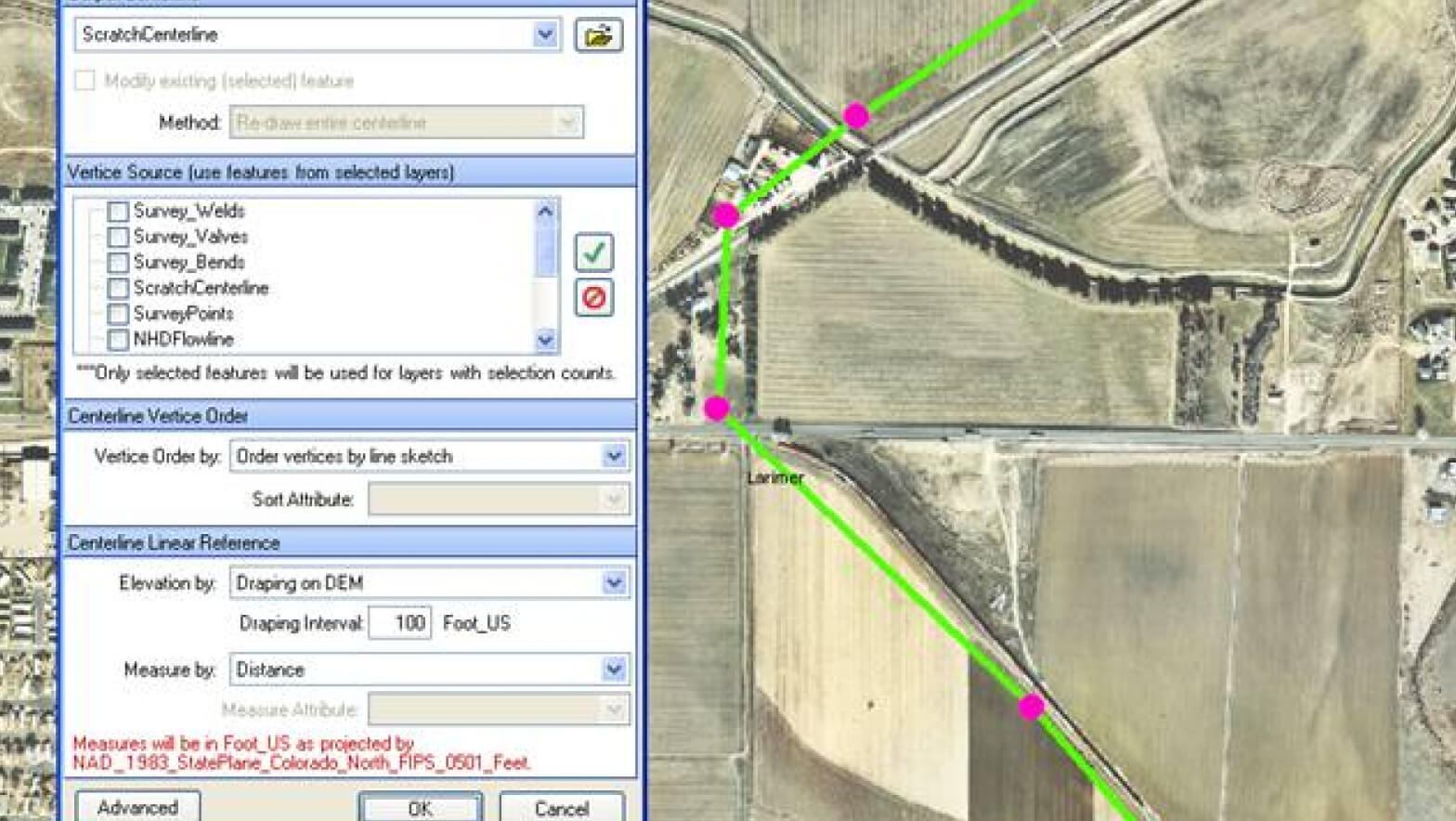Tick the Survey_Bends layer checkbox
Screen dimensions: 1456x821
click(118, 263)
